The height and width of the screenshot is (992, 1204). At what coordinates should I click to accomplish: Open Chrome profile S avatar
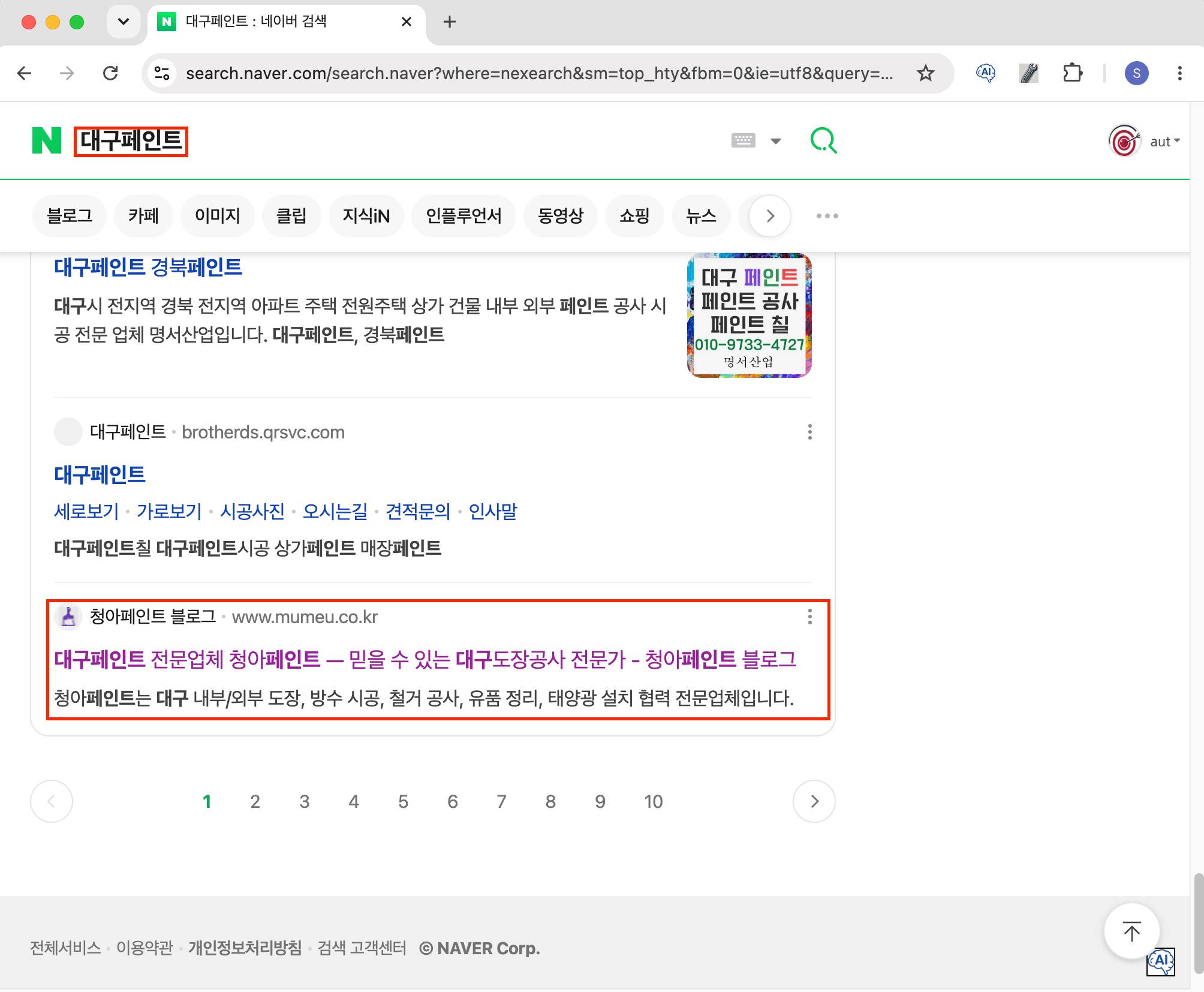(1136, 73)
